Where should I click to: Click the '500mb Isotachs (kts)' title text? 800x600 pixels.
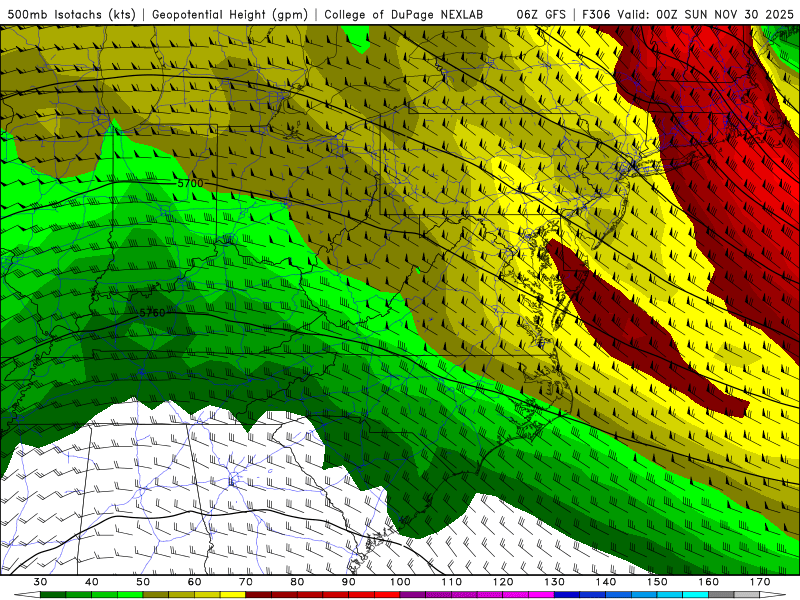click(x=72, y=14)
